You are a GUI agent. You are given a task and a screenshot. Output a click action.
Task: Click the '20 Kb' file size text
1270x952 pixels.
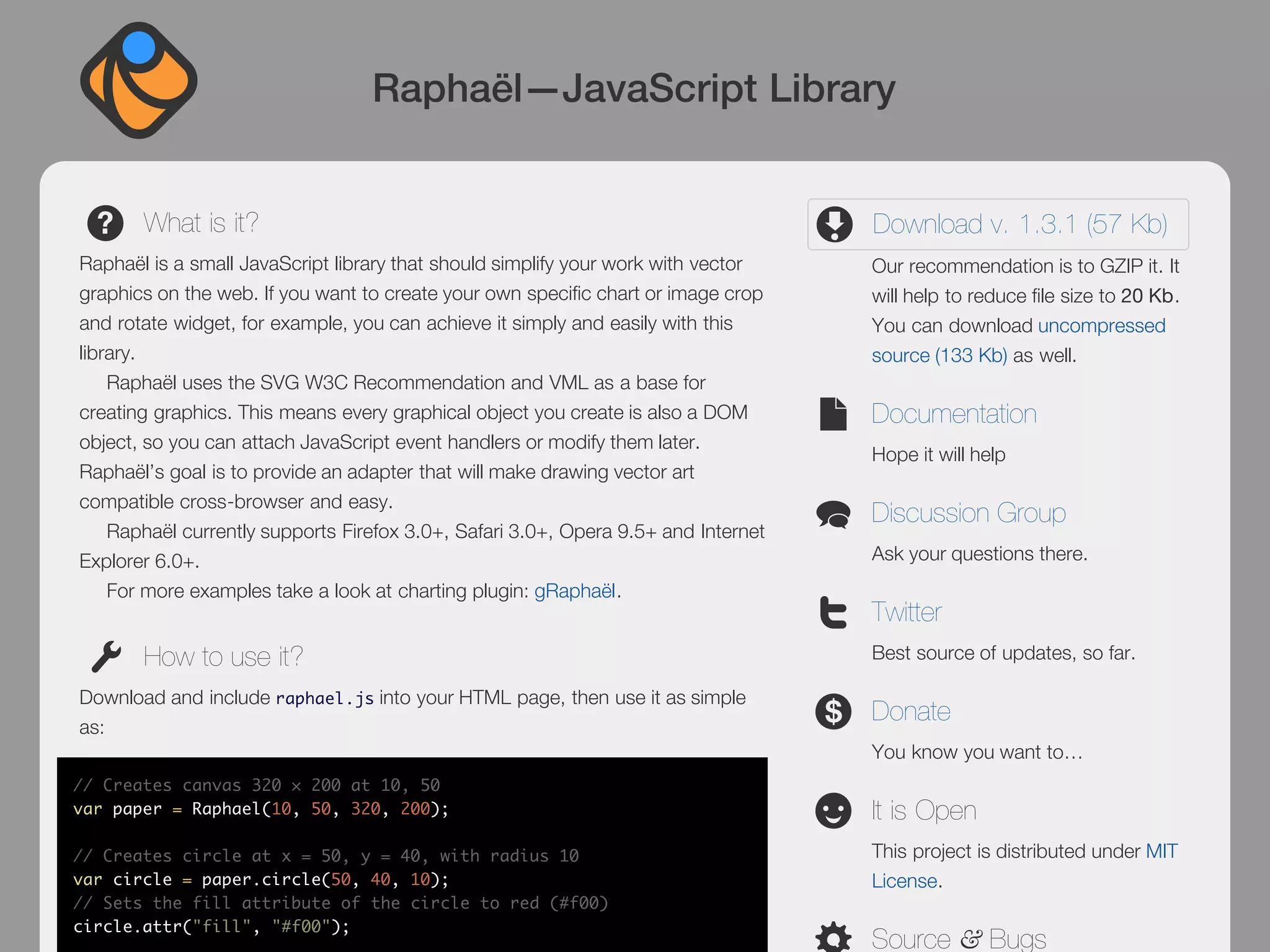click(1147, 296)
